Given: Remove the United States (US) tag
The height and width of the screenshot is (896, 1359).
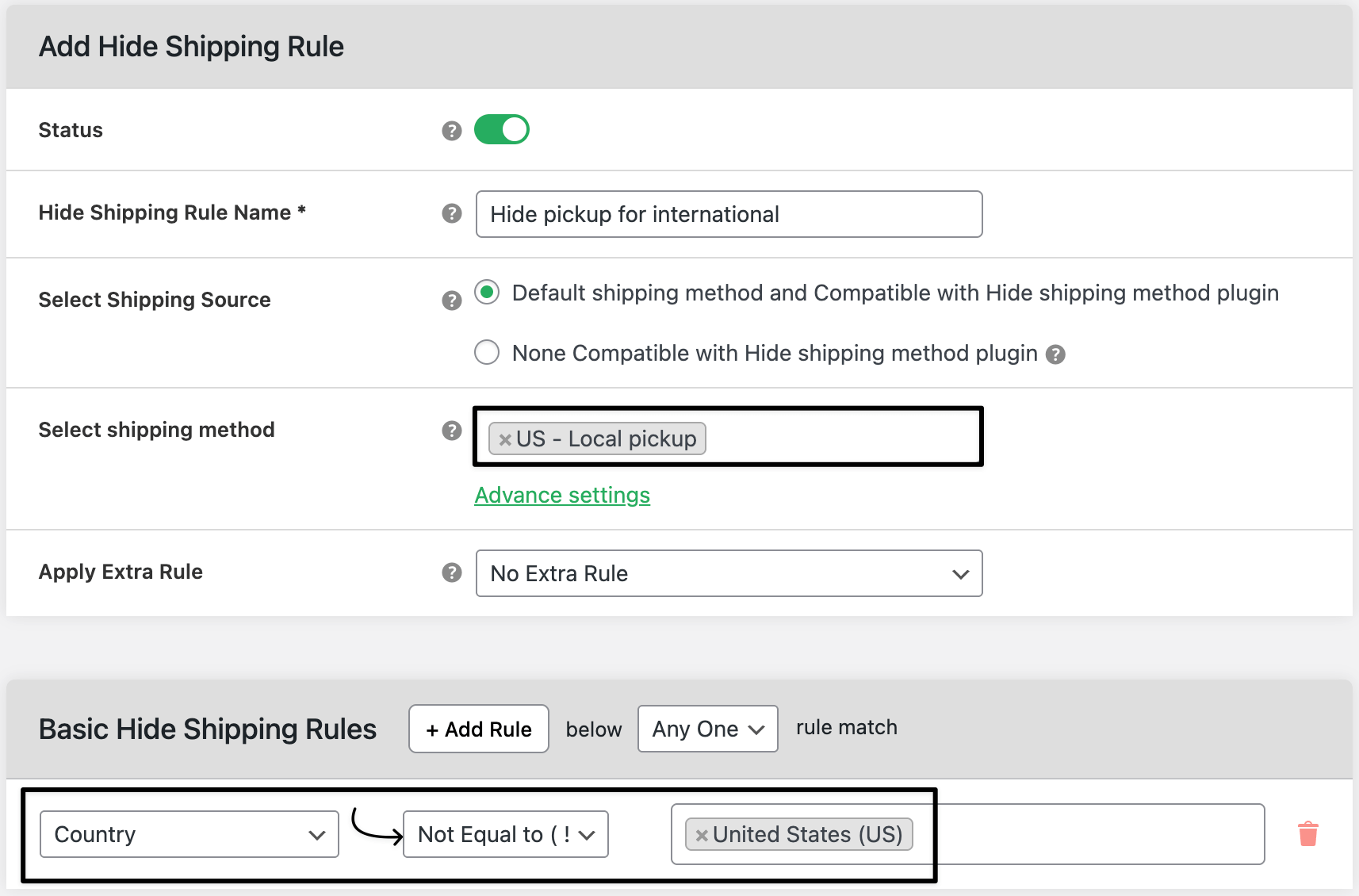Looking at the screenshot, I should tap(702, 835).
